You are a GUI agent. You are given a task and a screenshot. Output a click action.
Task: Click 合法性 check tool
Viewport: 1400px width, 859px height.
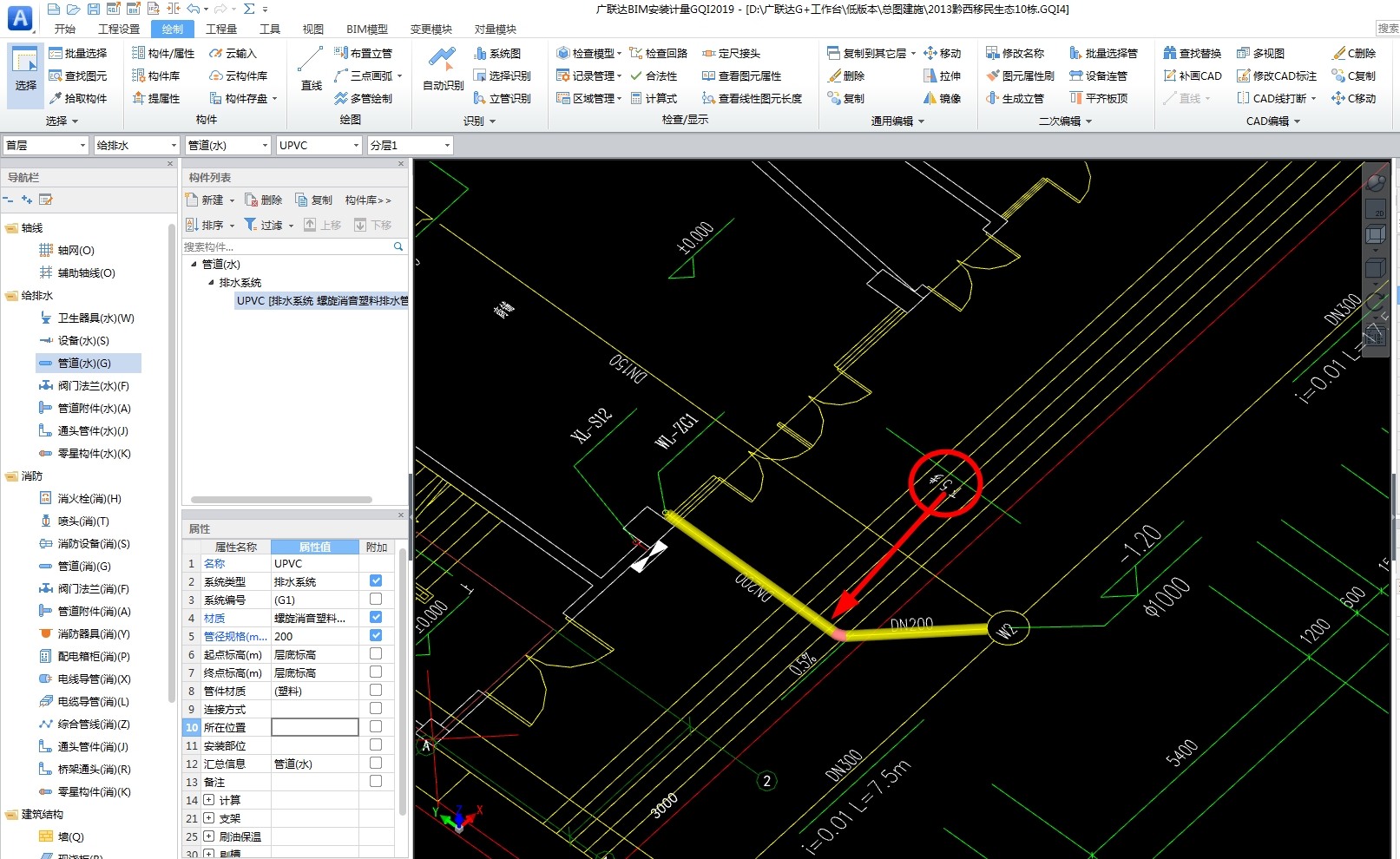click(x=654, y=75)
